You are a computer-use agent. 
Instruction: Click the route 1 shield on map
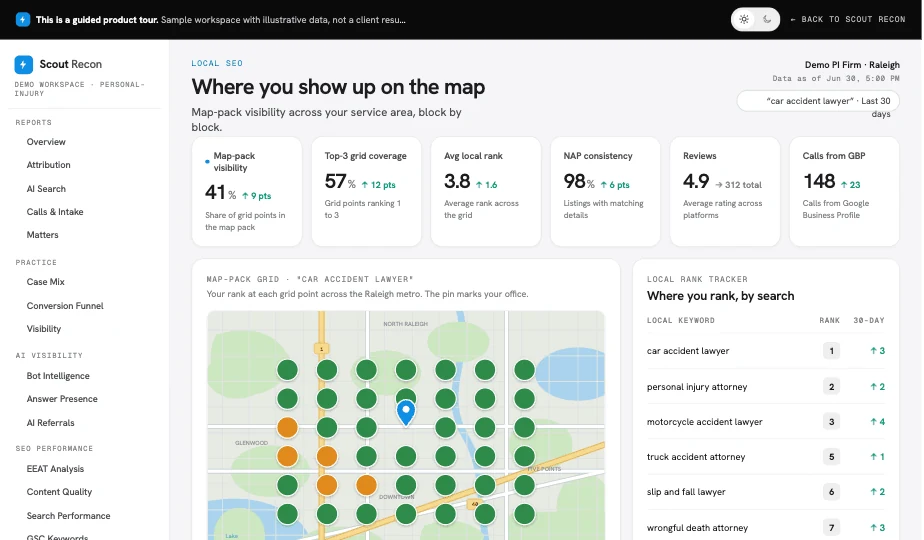[321, 348]
